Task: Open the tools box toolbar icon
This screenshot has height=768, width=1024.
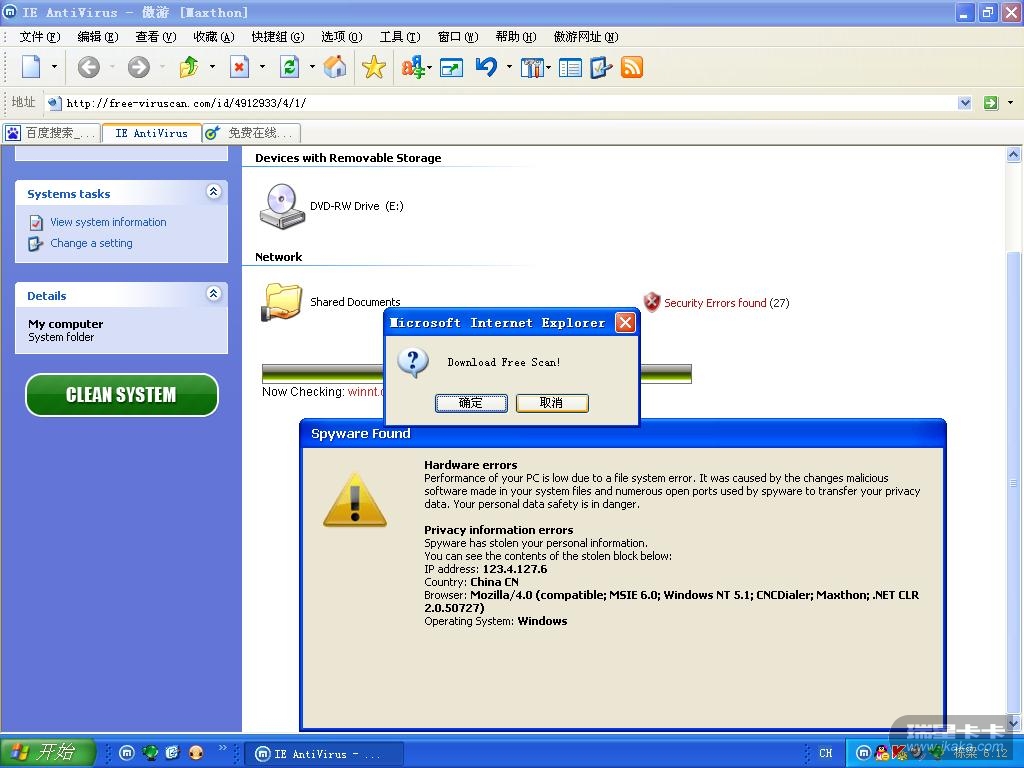Action: tap(533, 67)
